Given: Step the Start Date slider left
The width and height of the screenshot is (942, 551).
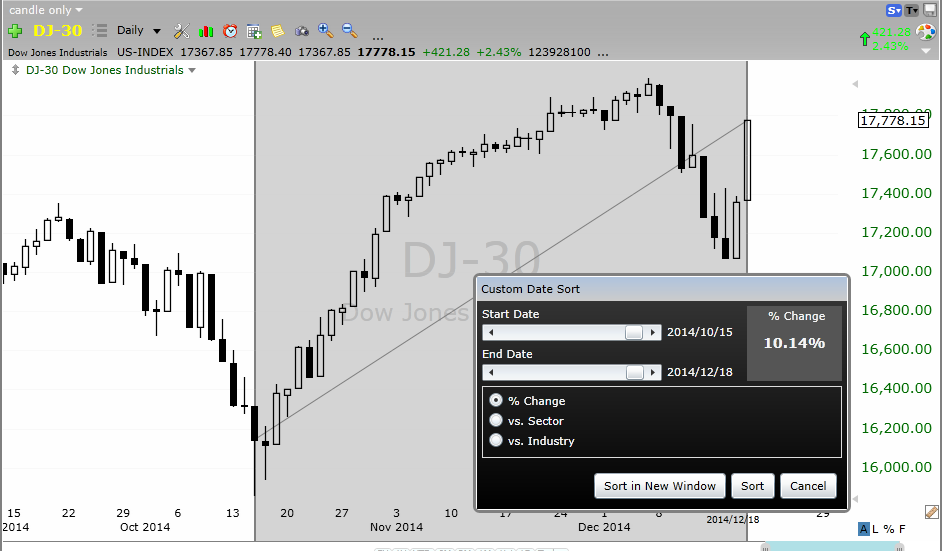Looking at the screenshot, I should tap(491, 332).
